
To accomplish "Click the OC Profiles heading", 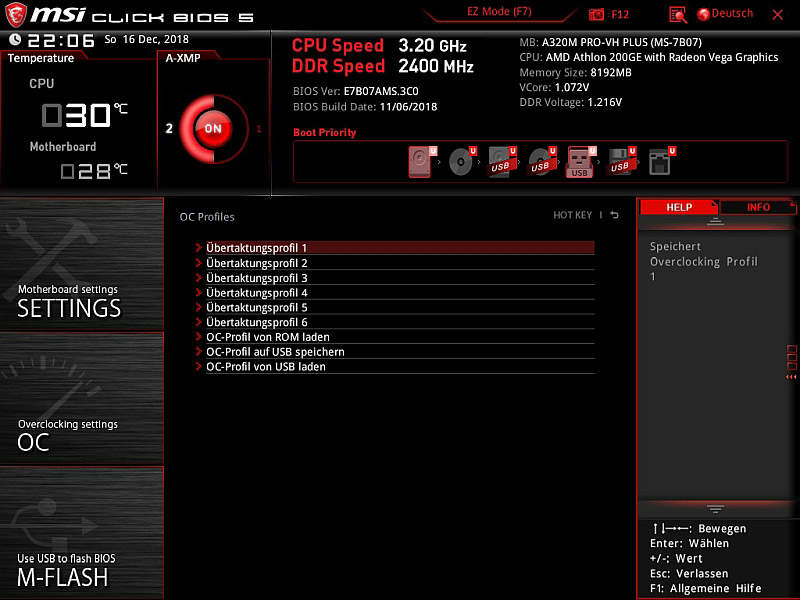I will [207, 217].
